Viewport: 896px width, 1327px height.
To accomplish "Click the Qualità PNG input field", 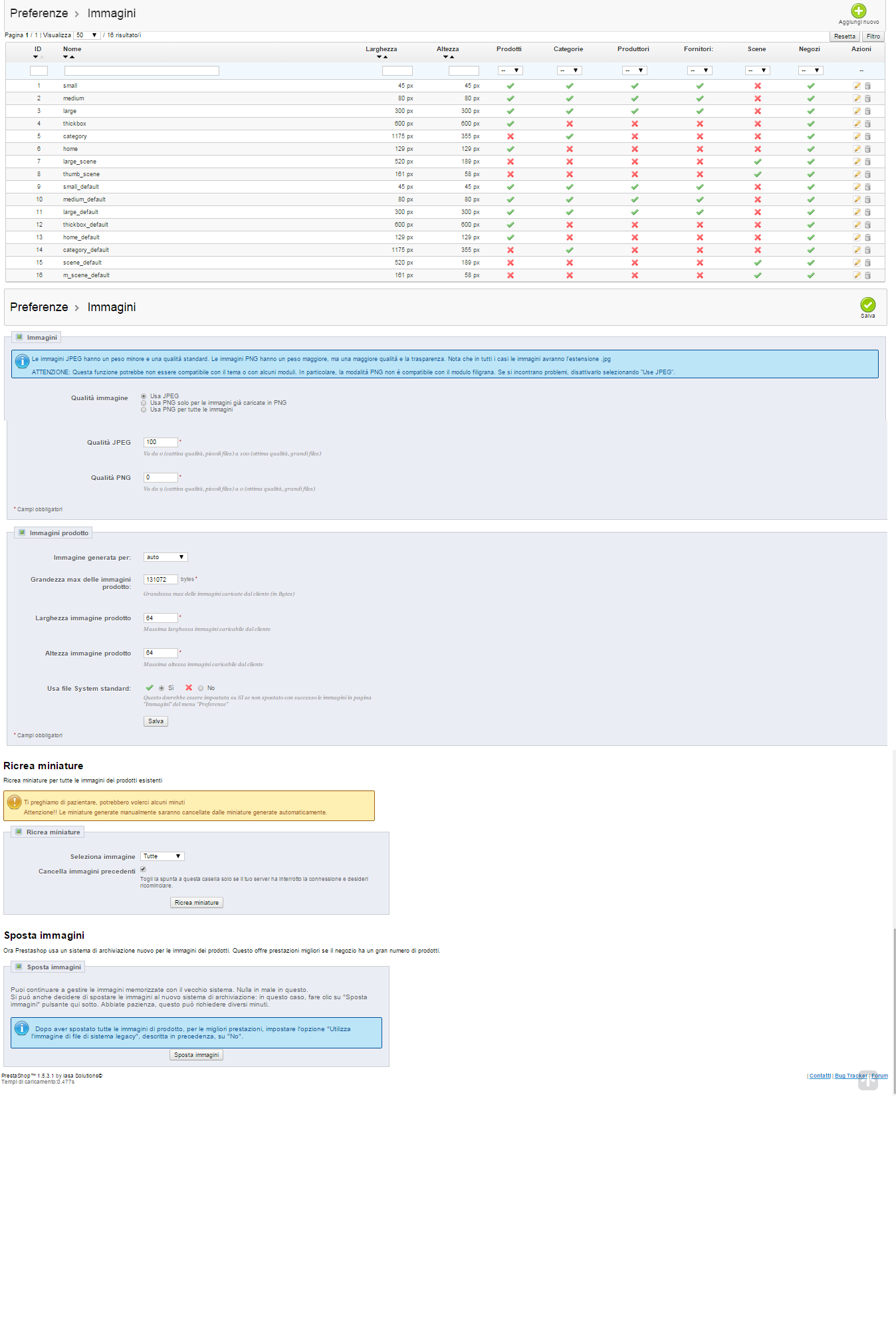I will click(x=161, y=477).
